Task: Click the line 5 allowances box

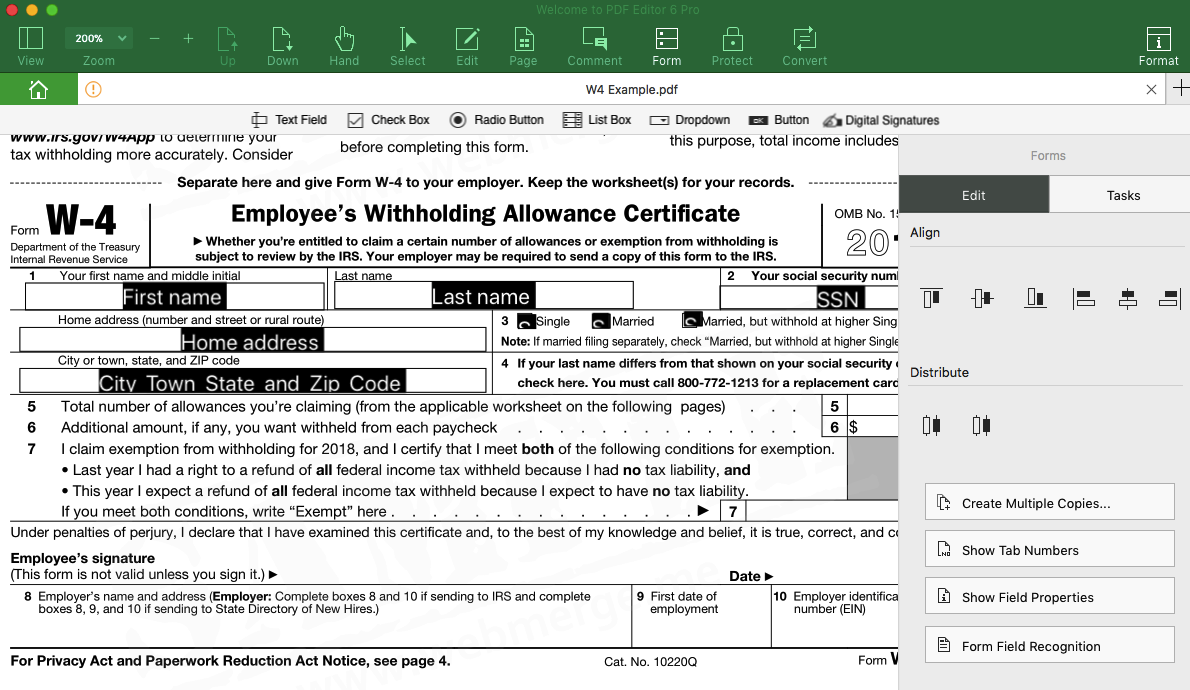Action: click(x=873, y=406)
